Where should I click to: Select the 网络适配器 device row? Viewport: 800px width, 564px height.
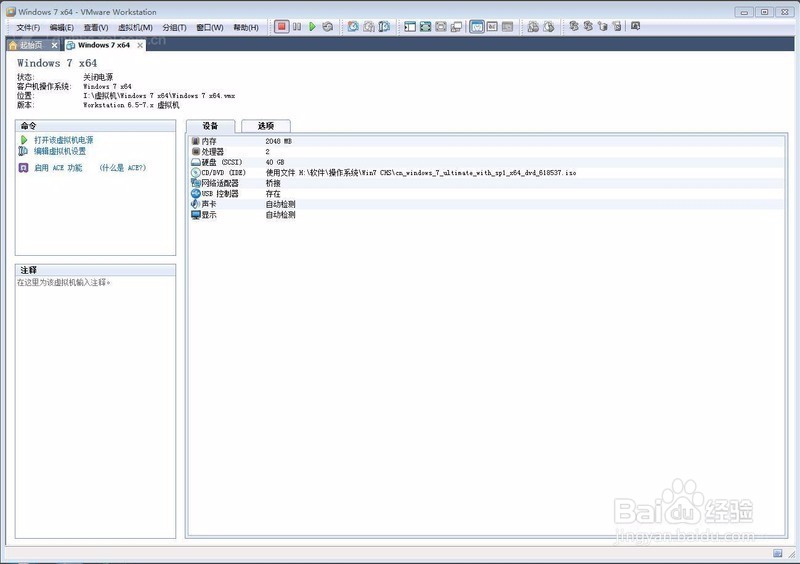click(486, 183)
